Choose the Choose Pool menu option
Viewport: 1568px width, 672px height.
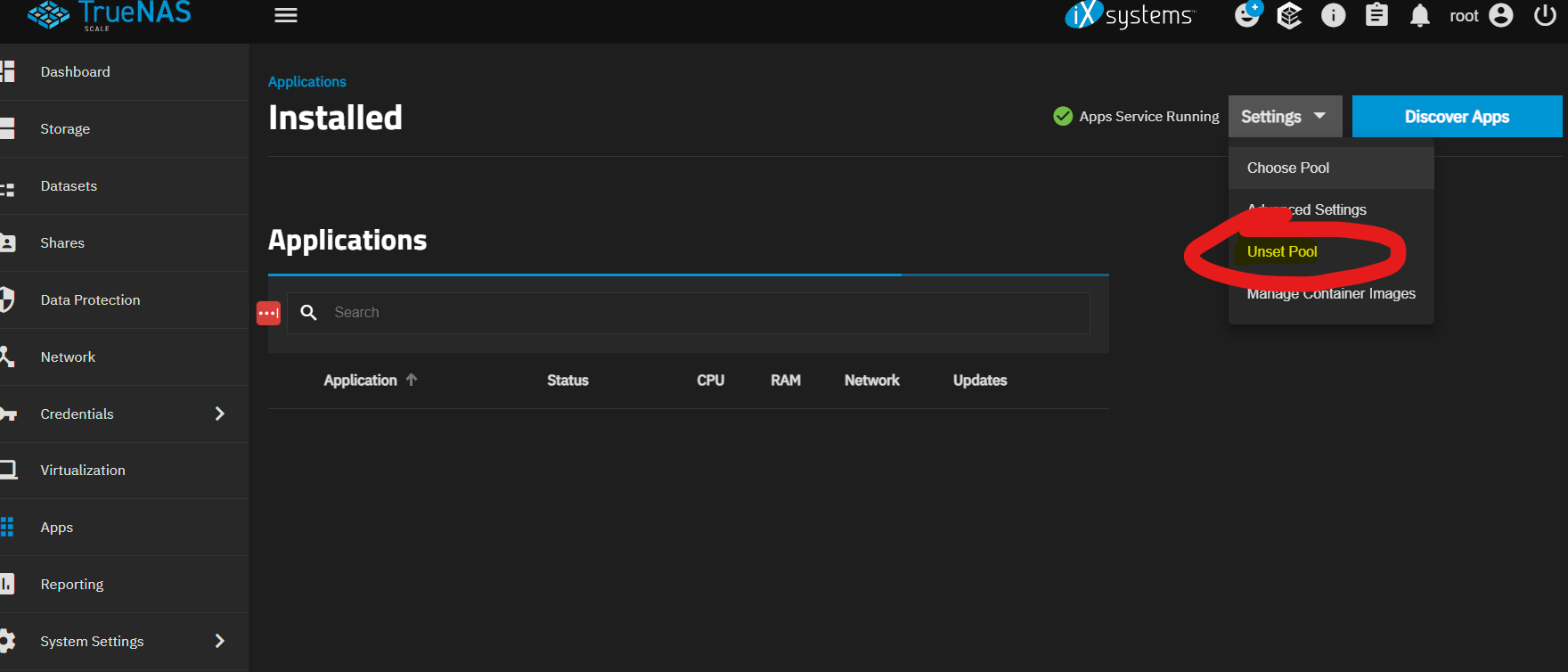coord(1288,168)
